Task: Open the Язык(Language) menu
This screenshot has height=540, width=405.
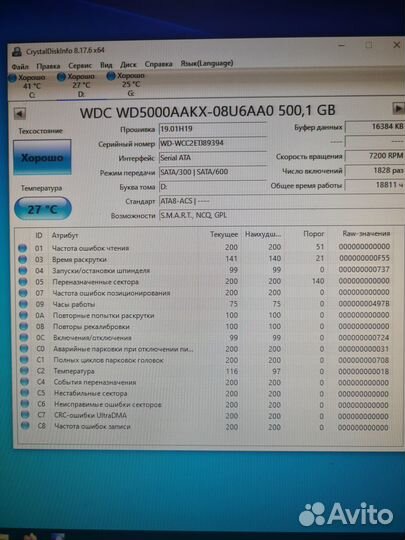Action: [207, 63]
